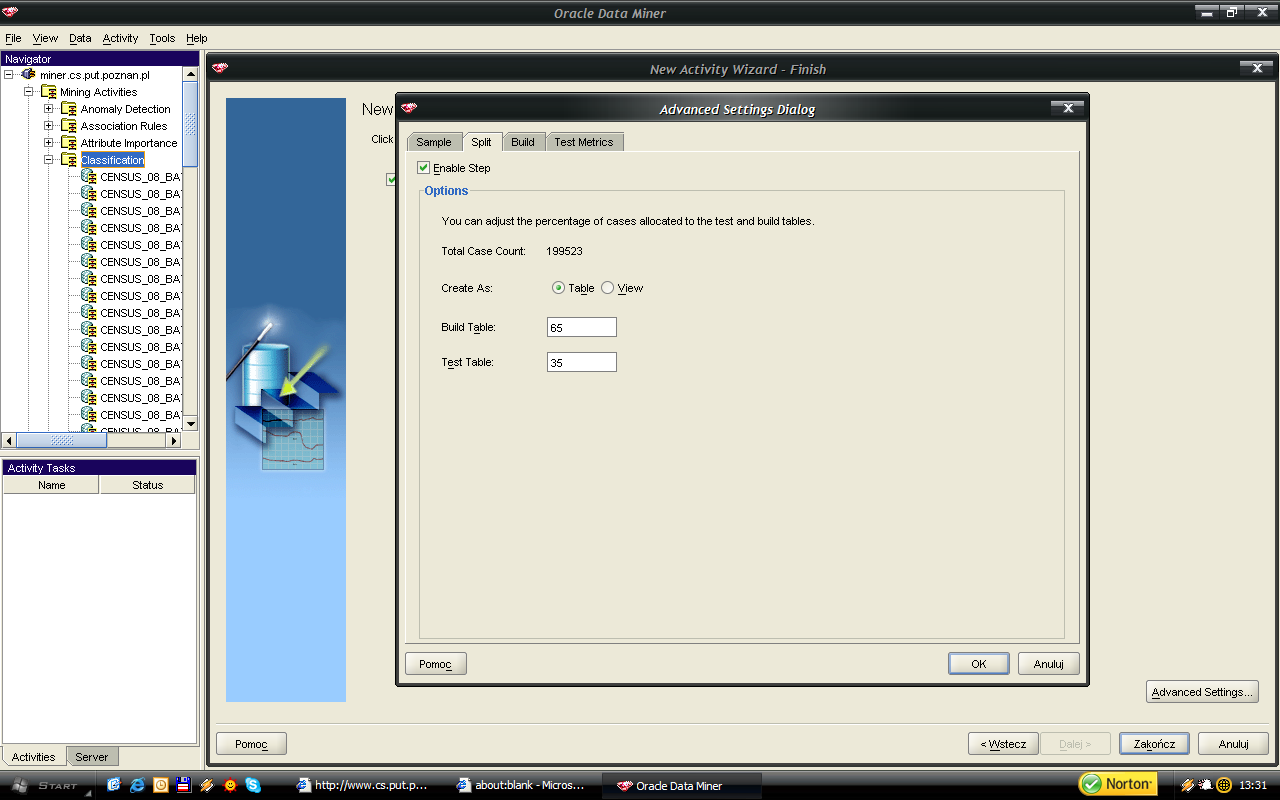The image size is (1280, 800).
Task: Switch to the Server tab
Action: coord(92,757)
